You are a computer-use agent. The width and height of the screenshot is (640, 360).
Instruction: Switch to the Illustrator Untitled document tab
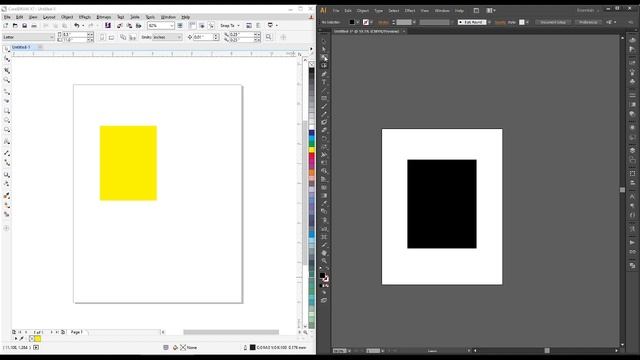click(x=369, y=31)
